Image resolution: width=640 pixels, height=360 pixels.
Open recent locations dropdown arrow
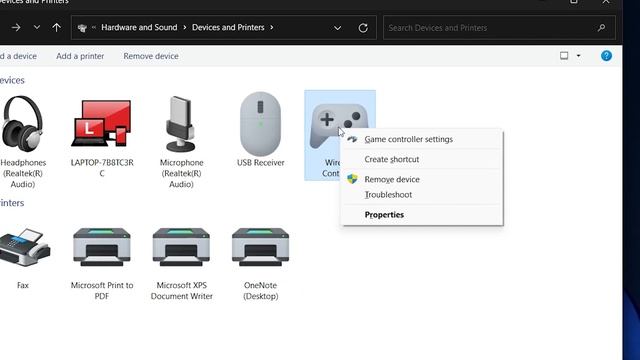[x=37, y=27]
